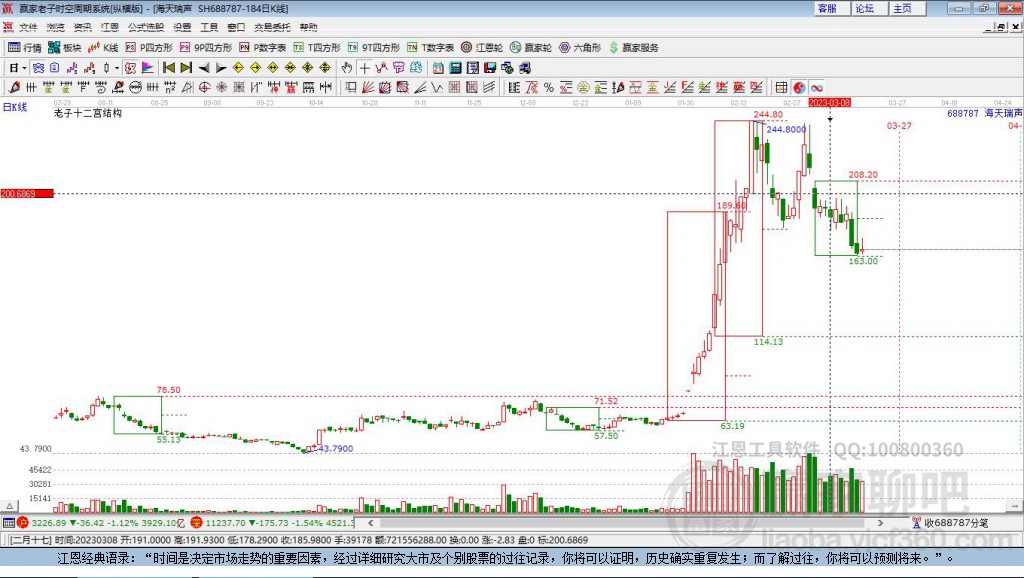Click the calculator icon in toolbar
Viewport: 1024px width, 578px height.
[x=455, y=67]
